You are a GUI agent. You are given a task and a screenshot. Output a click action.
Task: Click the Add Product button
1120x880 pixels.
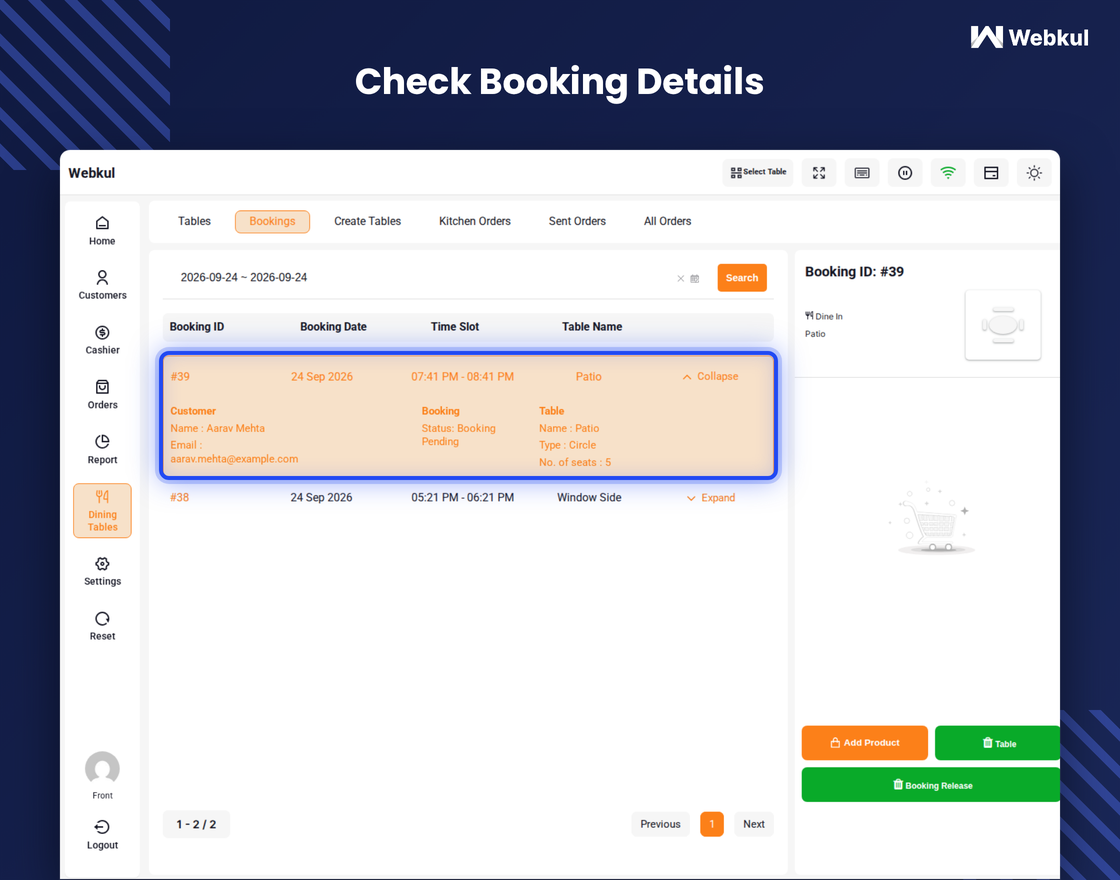click(x=864, y=743)
